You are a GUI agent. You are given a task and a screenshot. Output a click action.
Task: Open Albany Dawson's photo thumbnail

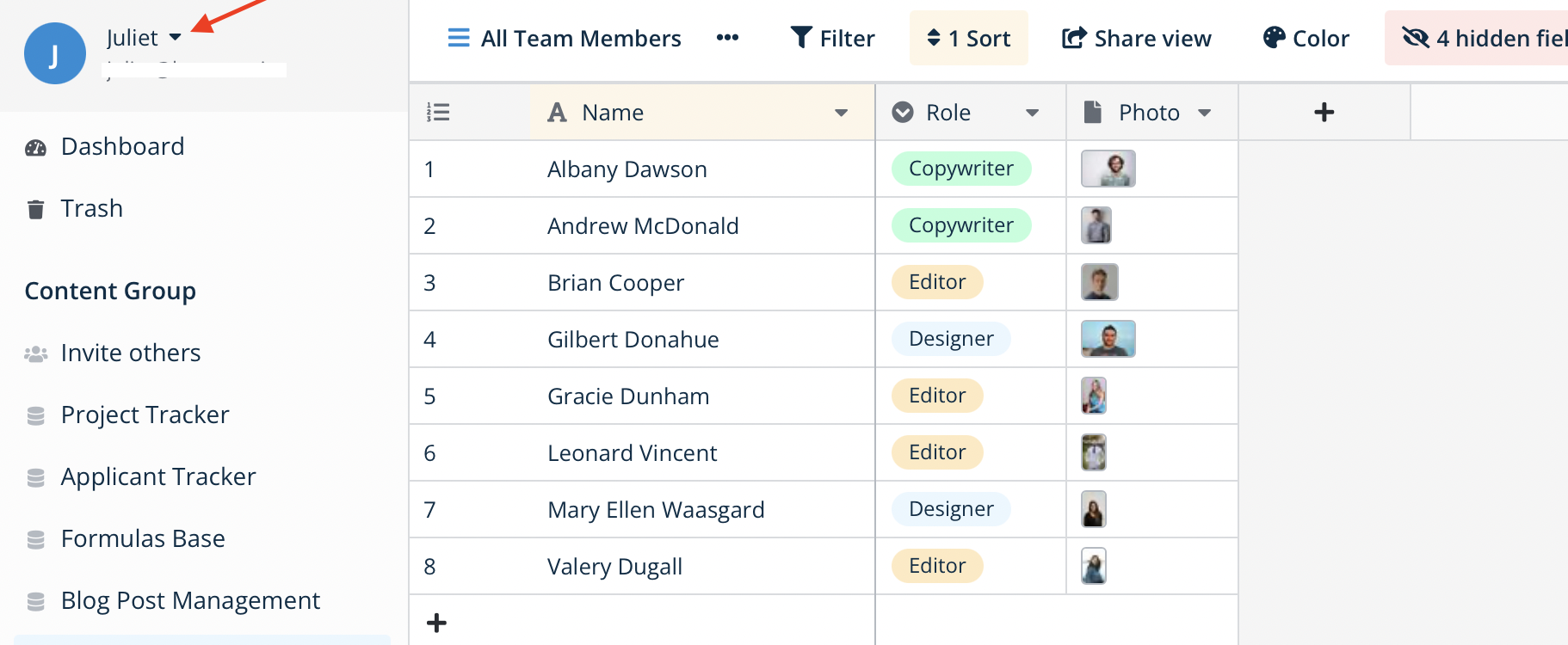(x=1108, y=169)
